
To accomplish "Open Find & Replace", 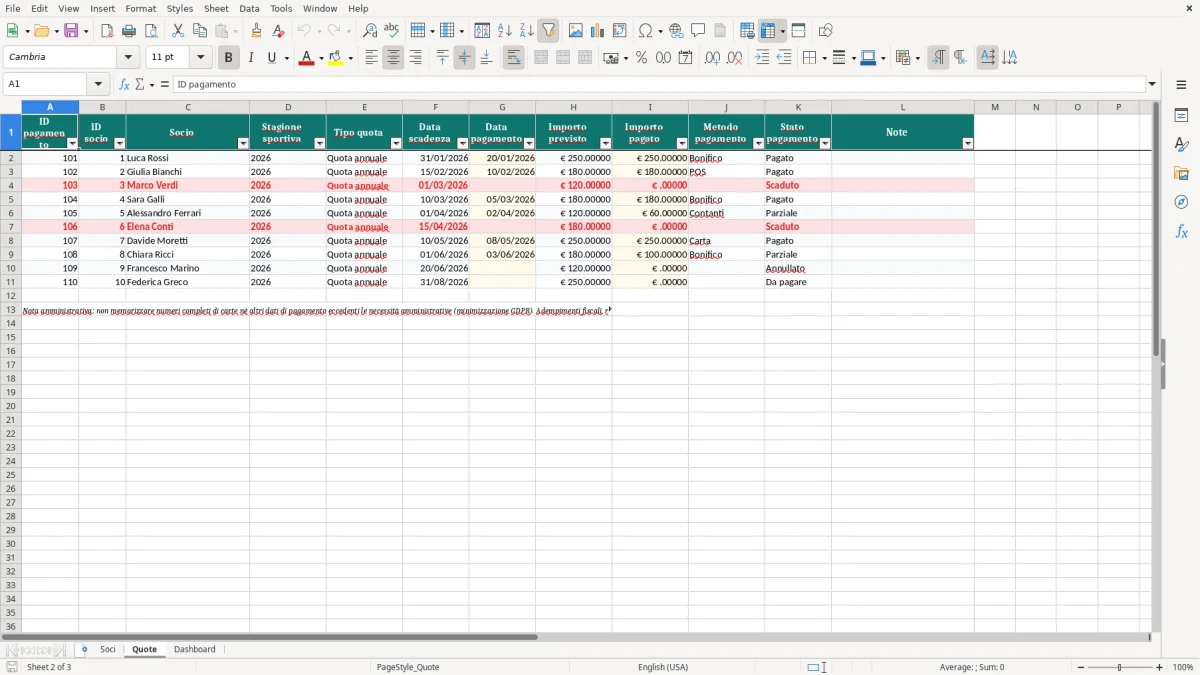I will pos(370,31).
